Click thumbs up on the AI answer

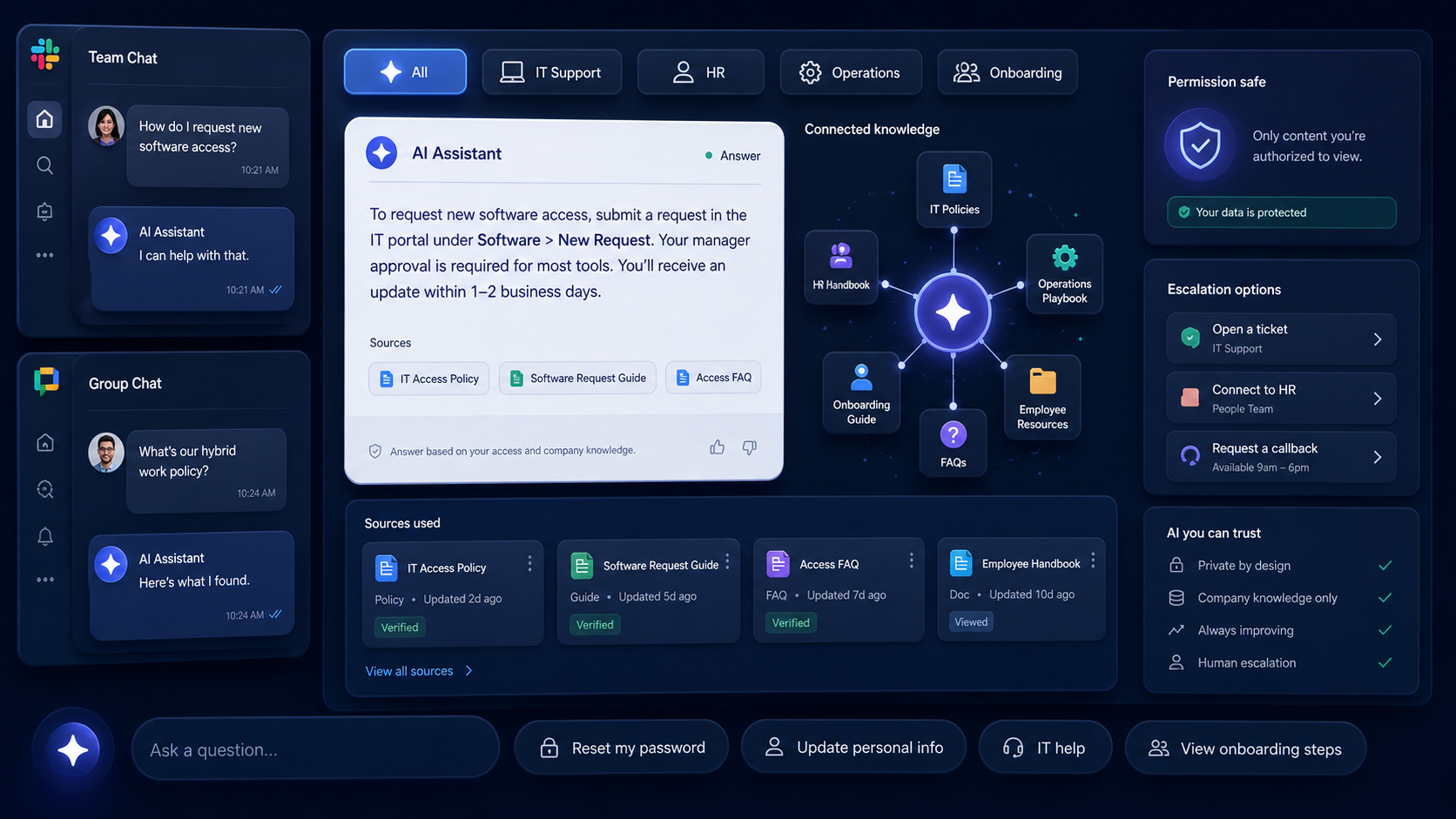coord(717,447)
